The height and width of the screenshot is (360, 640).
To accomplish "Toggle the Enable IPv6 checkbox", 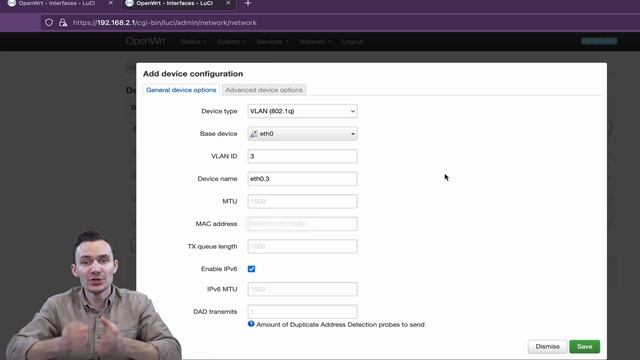I will coord(251,269).
